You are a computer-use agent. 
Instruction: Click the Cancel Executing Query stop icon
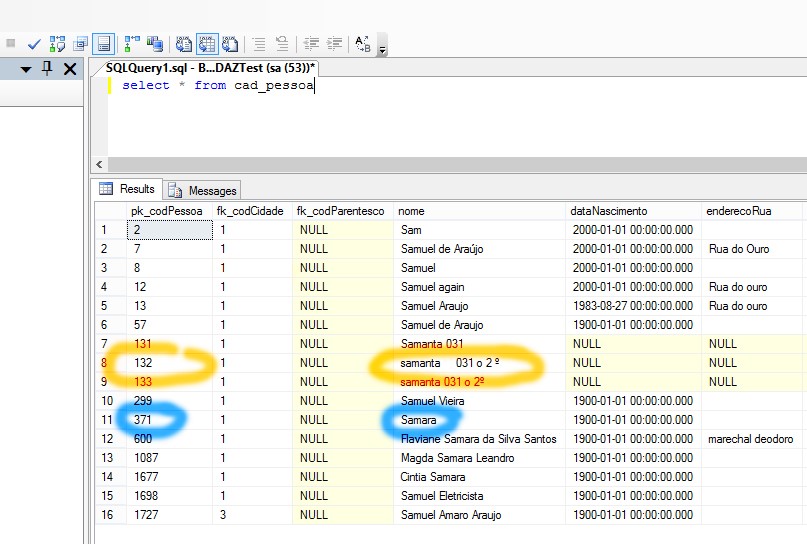coord(11,44)
